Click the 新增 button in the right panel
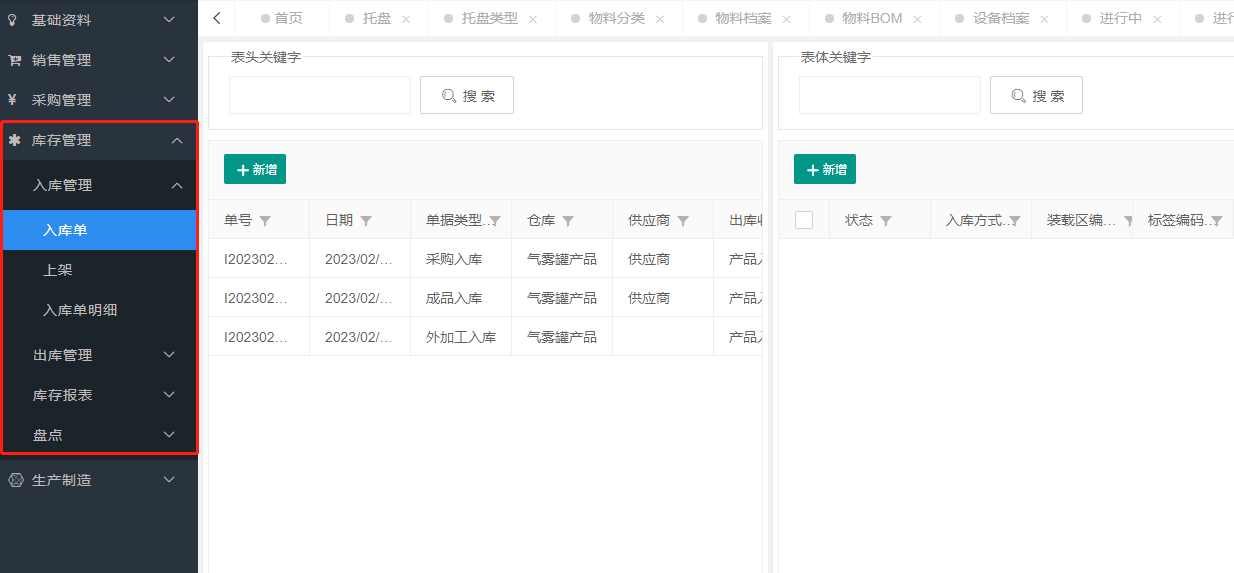The height and width of the screenshot is (573, 1234). (825, 170)
